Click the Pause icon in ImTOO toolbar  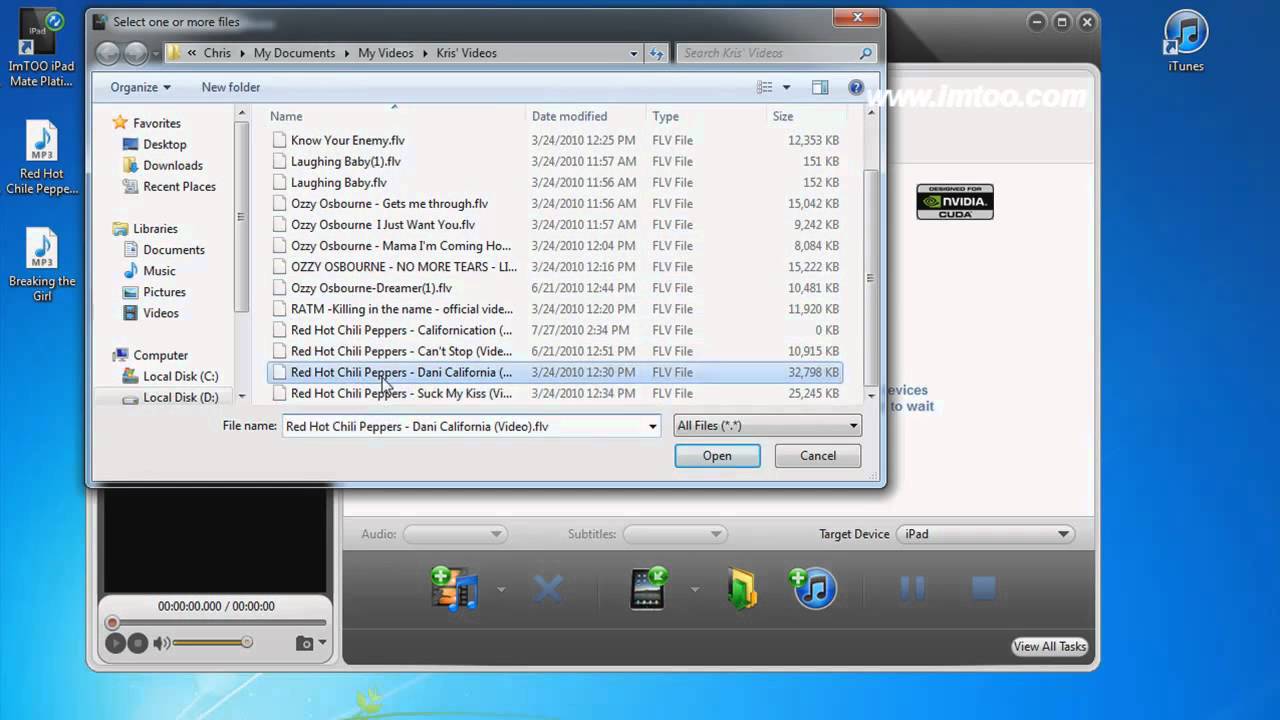pos(912,588)
